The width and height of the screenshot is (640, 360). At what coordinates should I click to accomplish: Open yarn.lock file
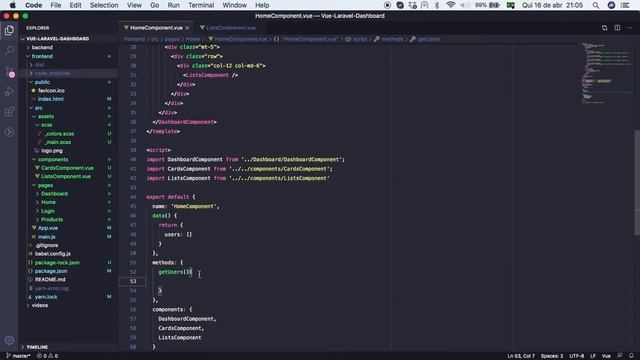(46, 297)
